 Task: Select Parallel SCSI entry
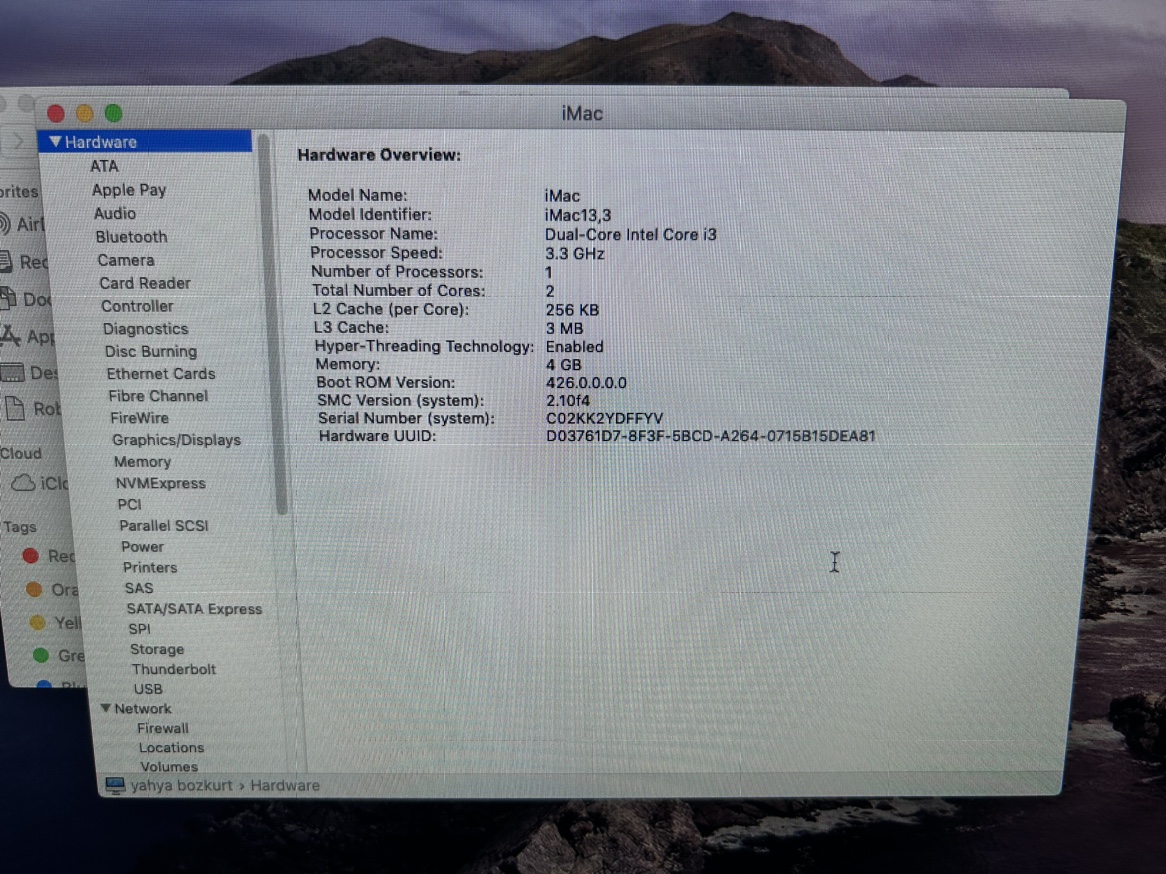pyautogui.click(x=164, y=525)
